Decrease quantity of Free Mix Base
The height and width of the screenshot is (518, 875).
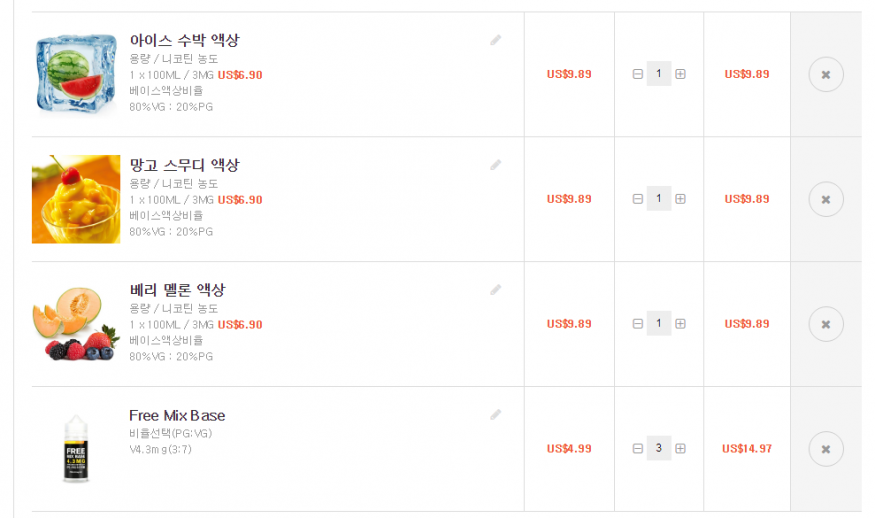(x=638, y=449)
